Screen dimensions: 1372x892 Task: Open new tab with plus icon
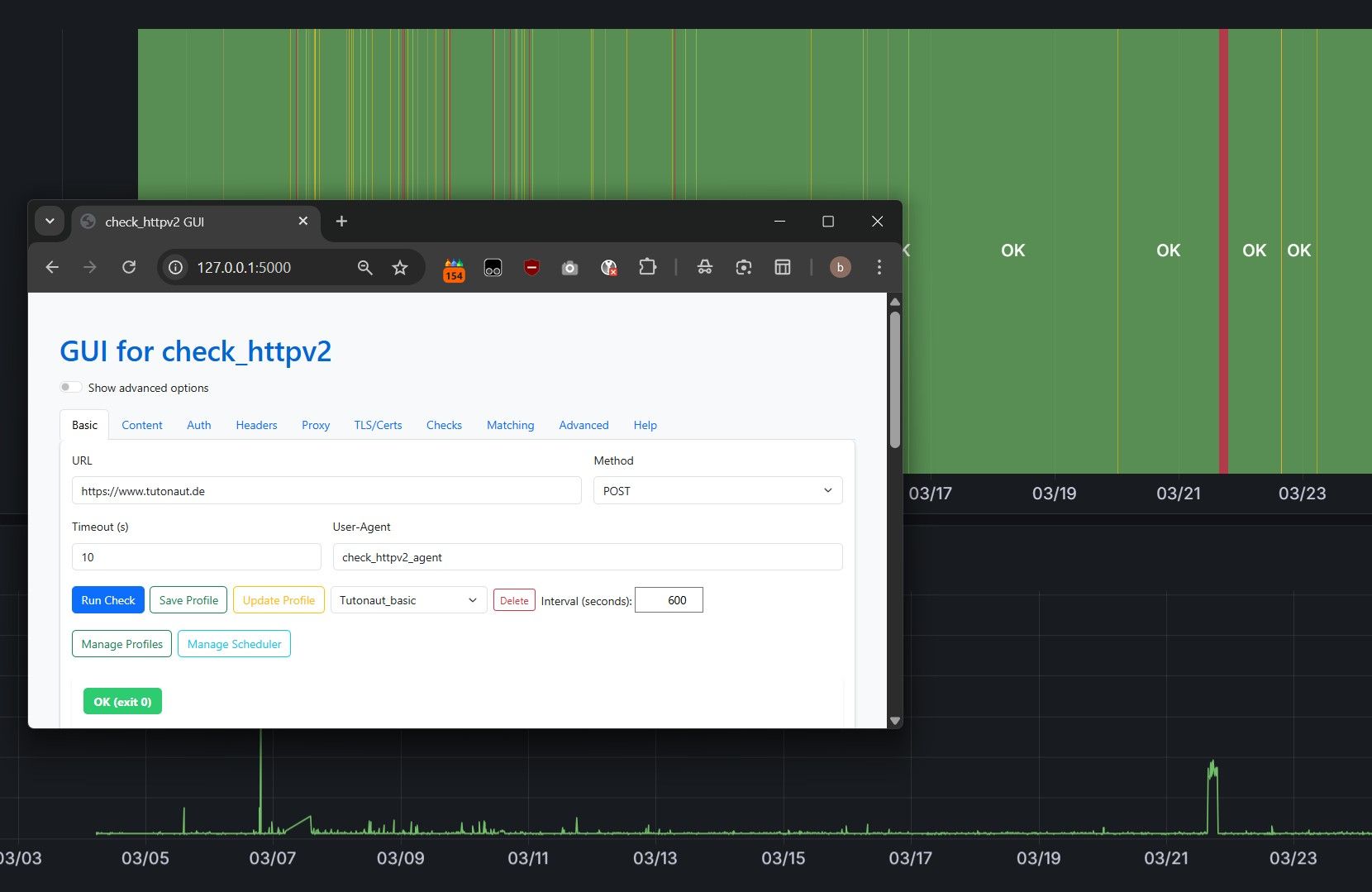click(x=341, y=222)
